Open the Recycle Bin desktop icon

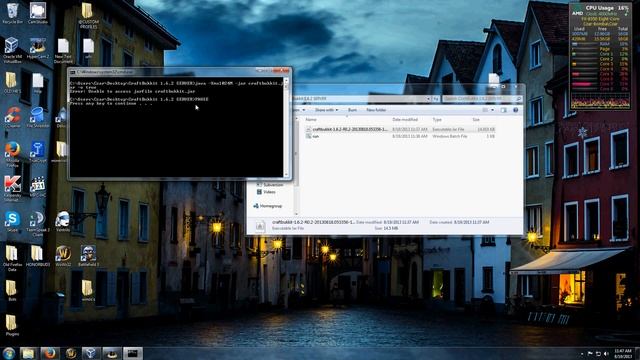click(x=12, y=13)
